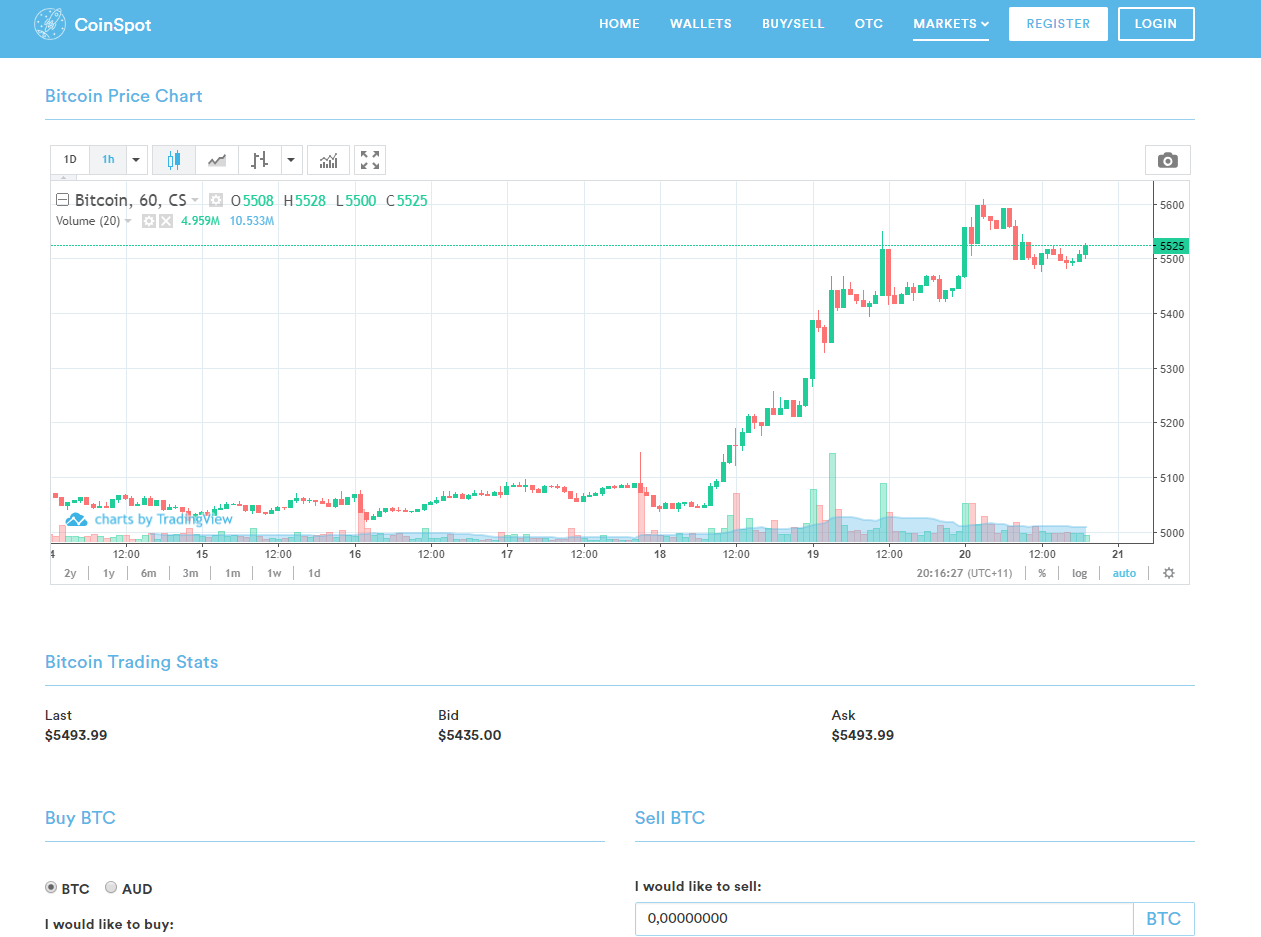The height and width of the screenshot is (937, 1261).
Task: Select the 1h interval
Action: (x=108, y=160)
